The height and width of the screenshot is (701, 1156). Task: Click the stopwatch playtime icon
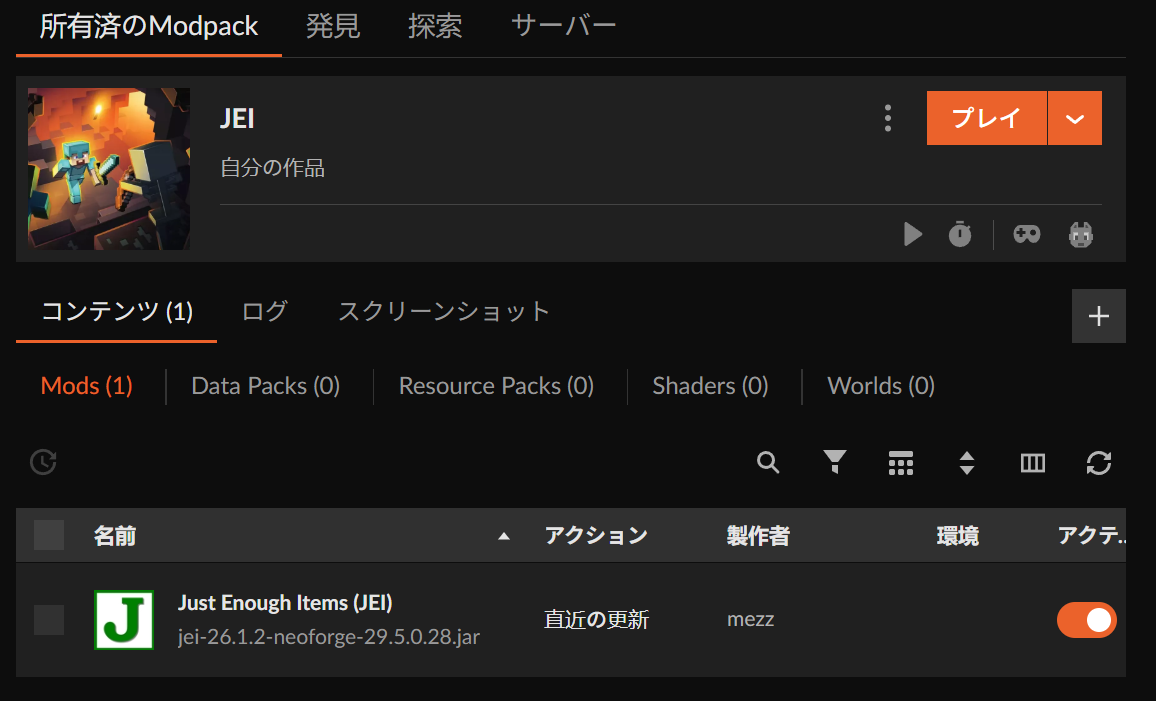[x=959, y=234]
